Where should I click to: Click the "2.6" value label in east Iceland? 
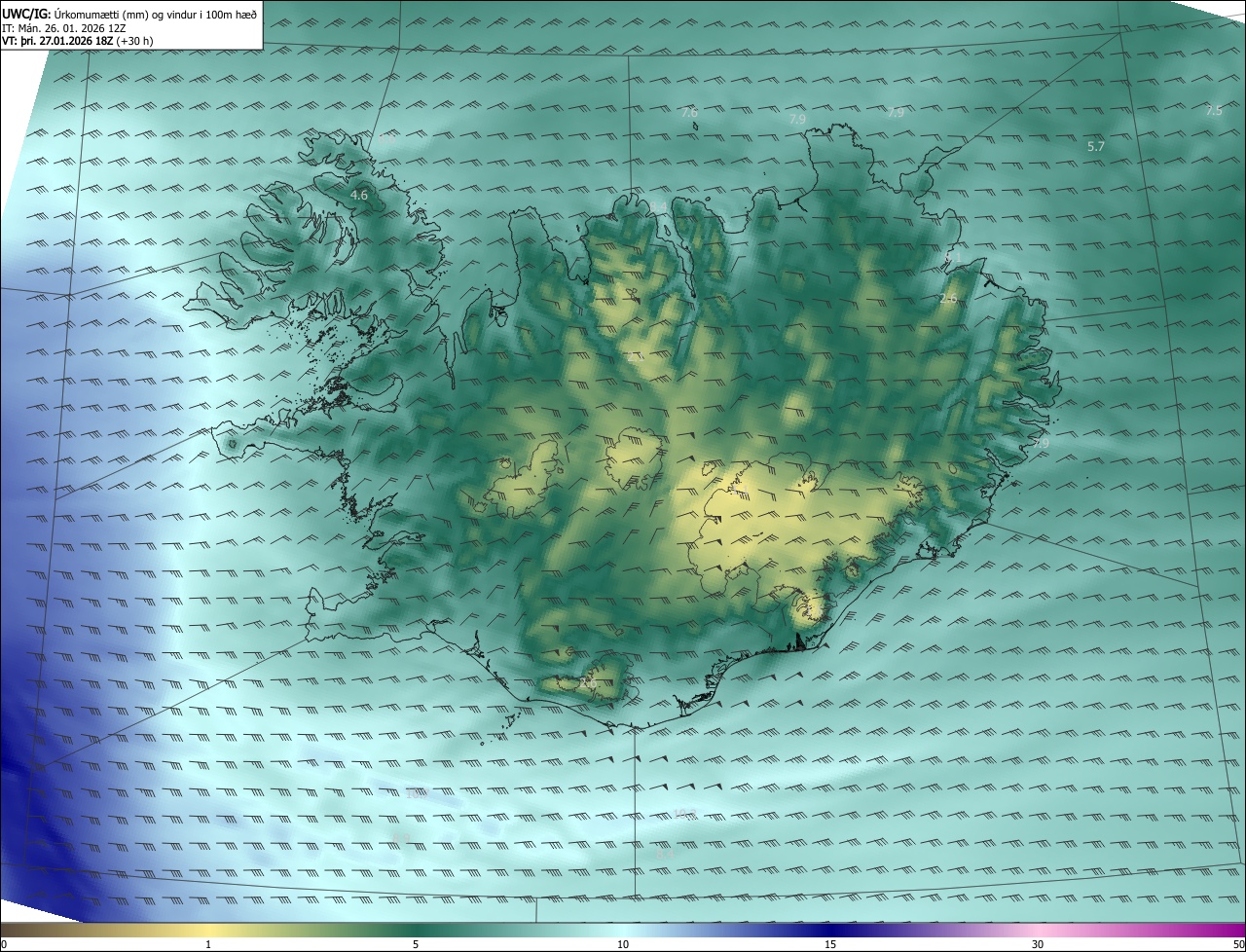point(948,299)
